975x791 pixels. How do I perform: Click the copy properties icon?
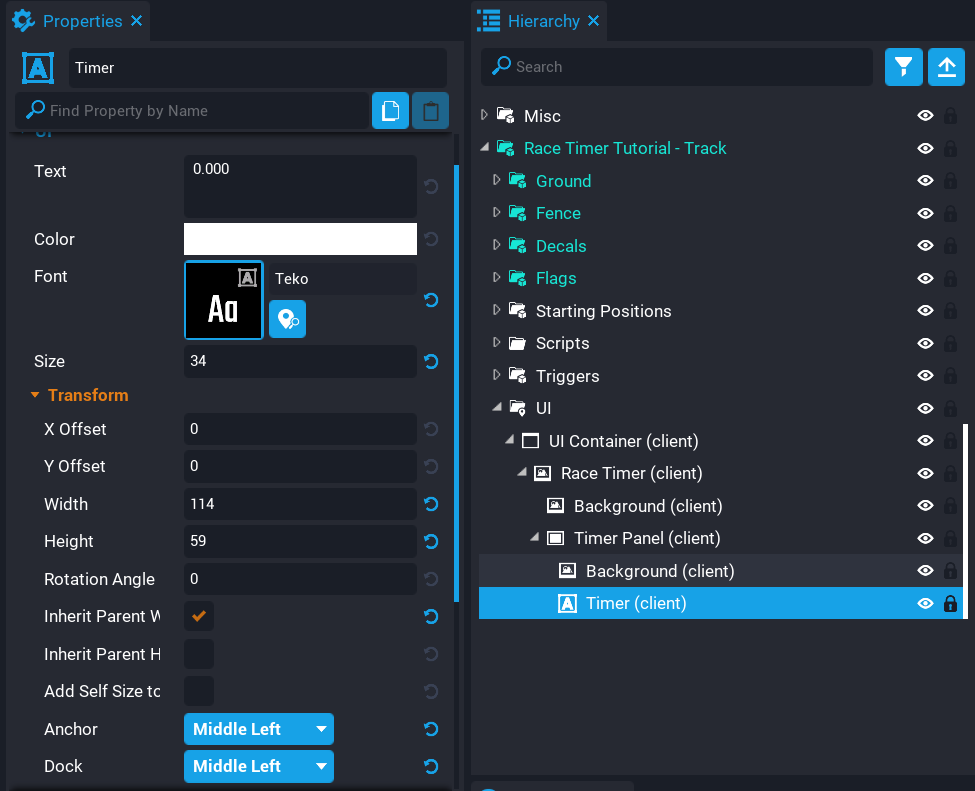(x=390, y=111)
